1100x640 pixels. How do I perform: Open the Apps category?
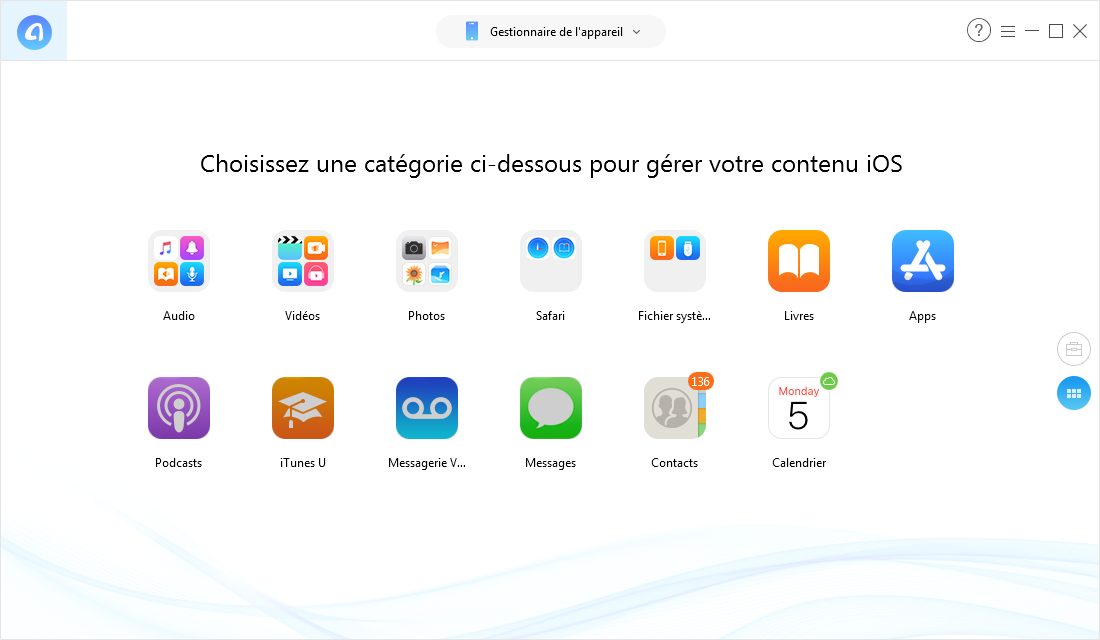pyautogui.click(x=923, y=261)
